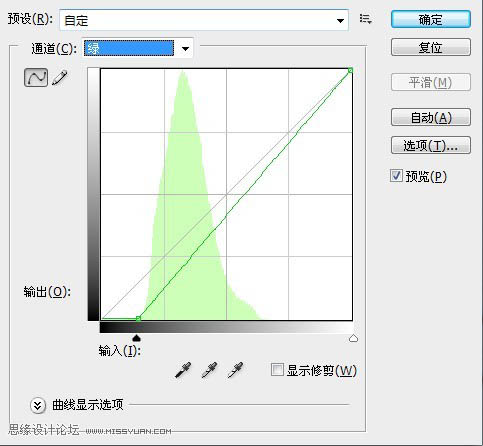This screenshot has height=446, width=483.
Task: Click the 自动(A) button
Action: pyautogui.click(x=431, y=117)
